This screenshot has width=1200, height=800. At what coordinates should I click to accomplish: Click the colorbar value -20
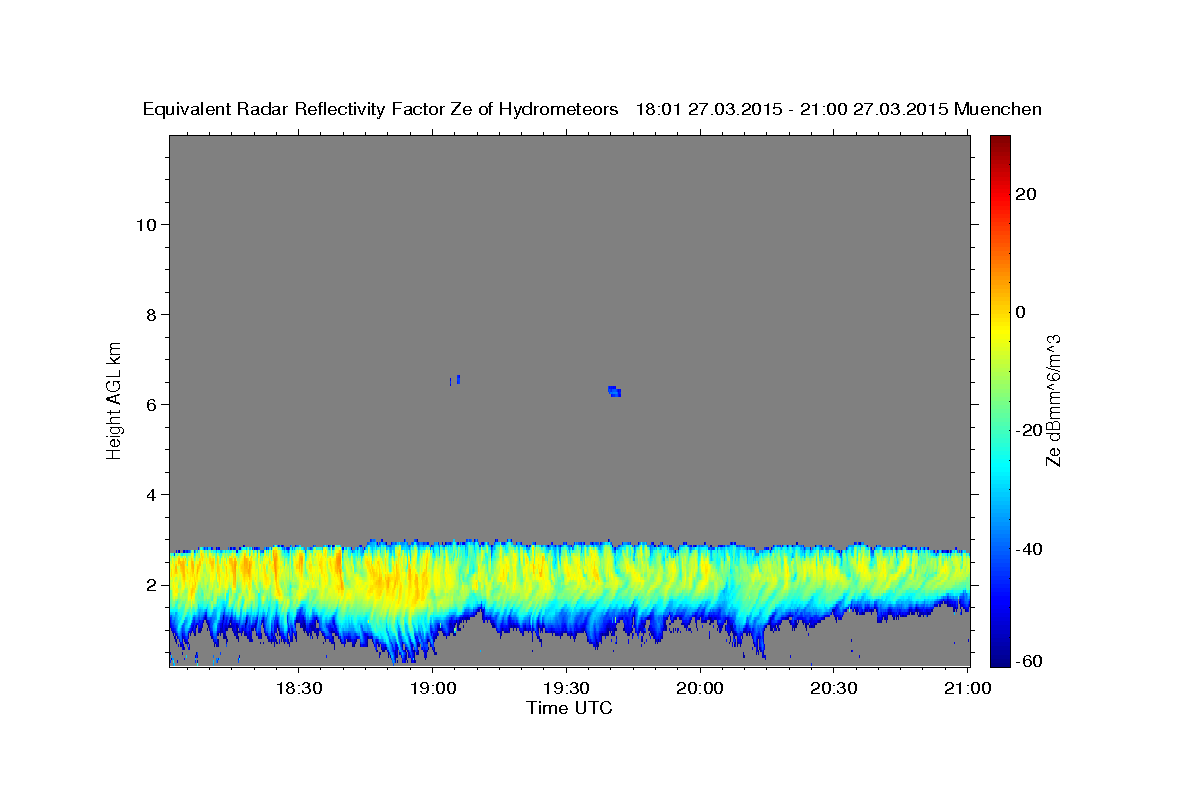[x=1029, y=430]
